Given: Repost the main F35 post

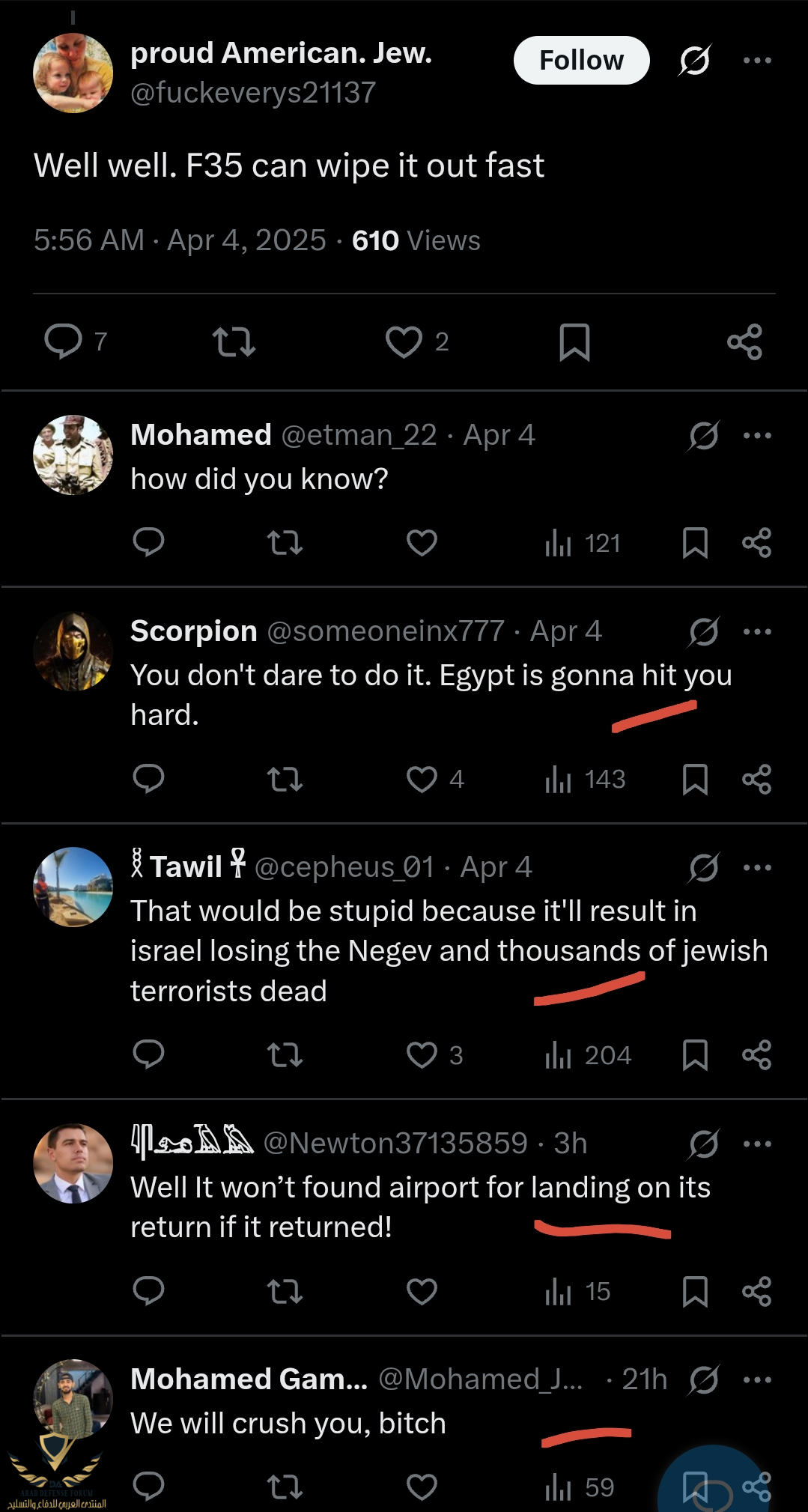Looking at the screenshot, I should (x=234, y=341).
